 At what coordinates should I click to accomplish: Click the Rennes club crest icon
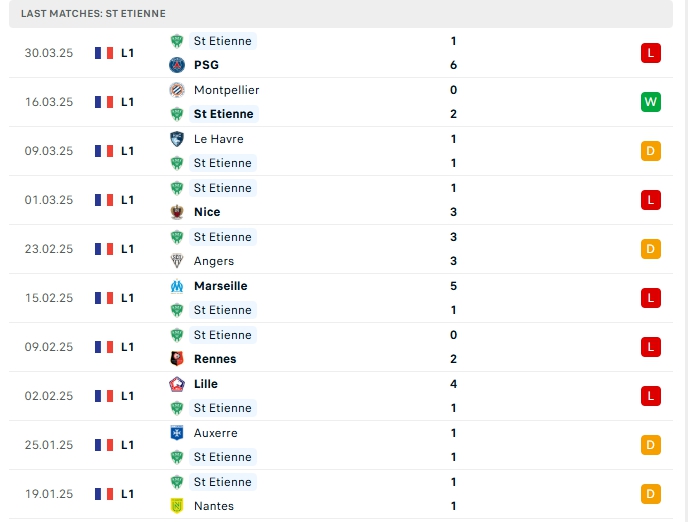177,359
